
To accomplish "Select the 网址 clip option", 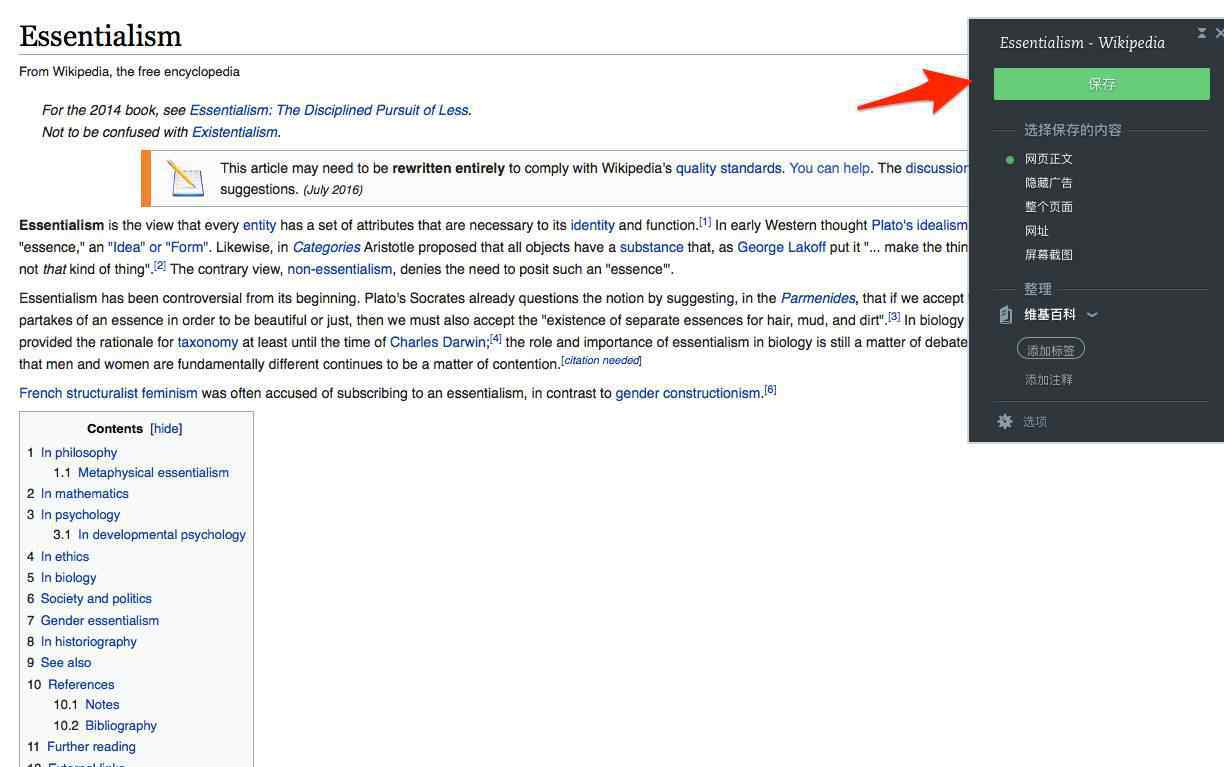I will (1036, 231).
